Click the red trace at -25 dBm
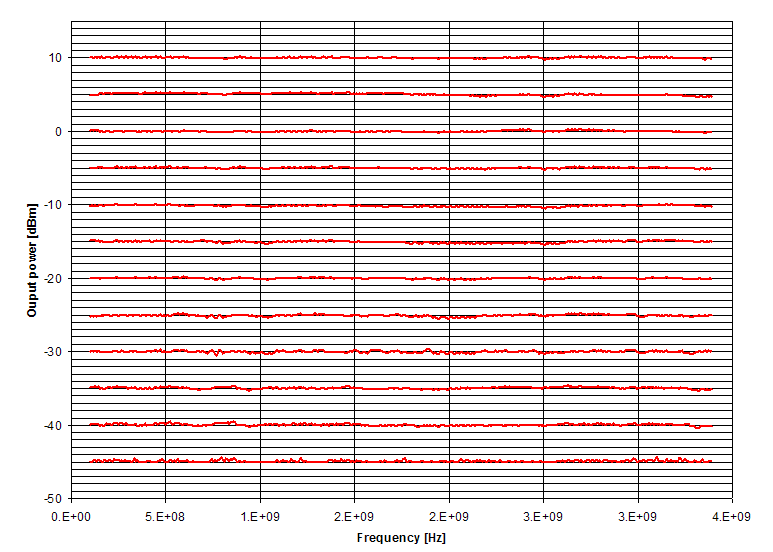The width and height of the screenshot is (773, 552). pos(400,315)
